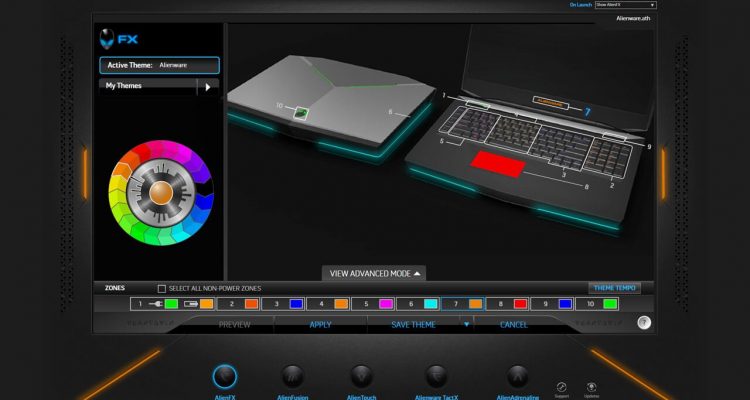Open the Alienware TactX module icon
Viewport: 750px width, 400px height.
pyautogui.click(x=436, y=377)
